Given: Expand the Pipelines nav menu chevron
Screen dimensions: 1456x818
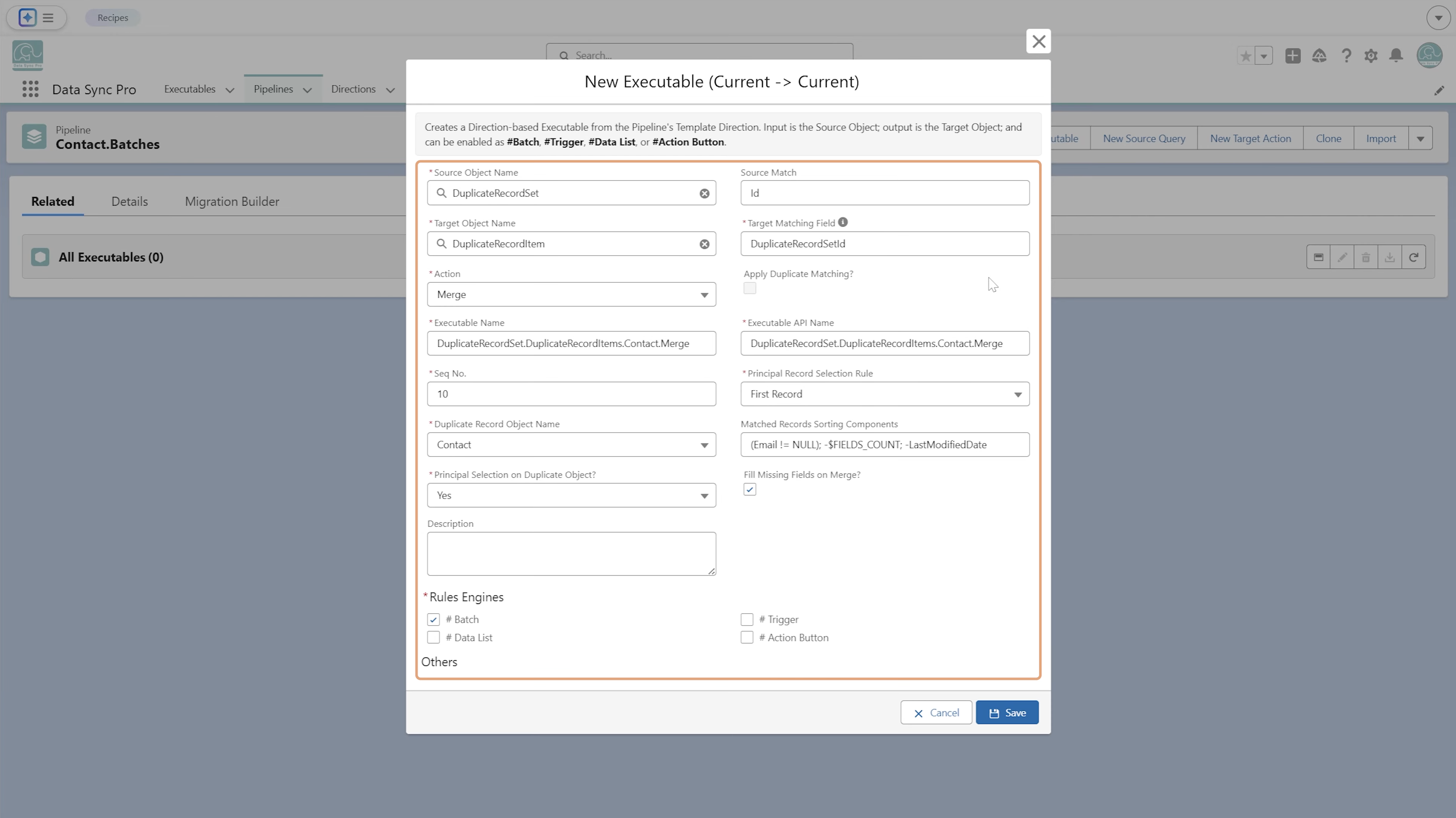Looking at the screenshot, I should point(307,90).
